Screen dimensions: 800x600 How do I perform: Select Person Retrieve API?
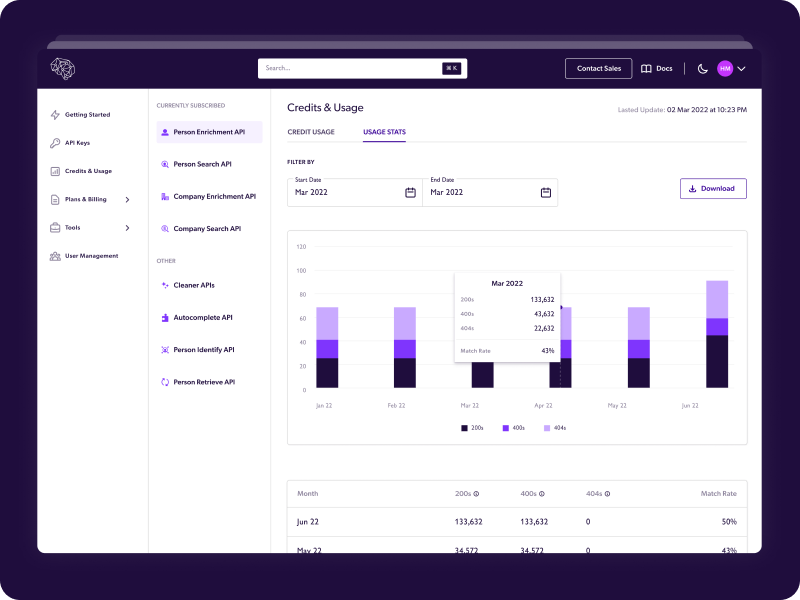coord(203,382)
